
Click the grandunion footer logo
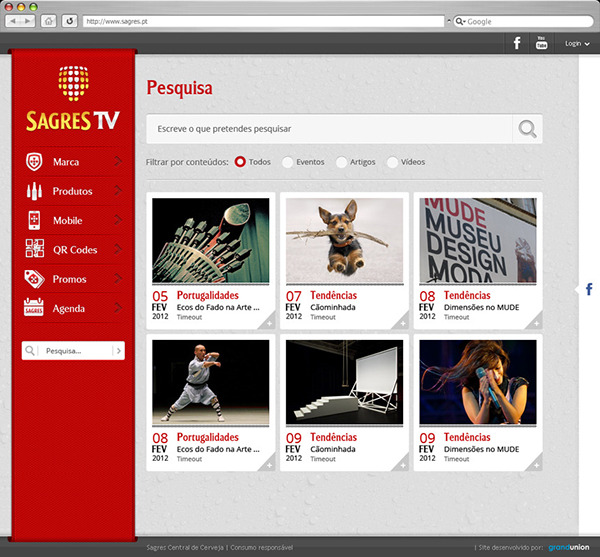[x=569, y=547]
